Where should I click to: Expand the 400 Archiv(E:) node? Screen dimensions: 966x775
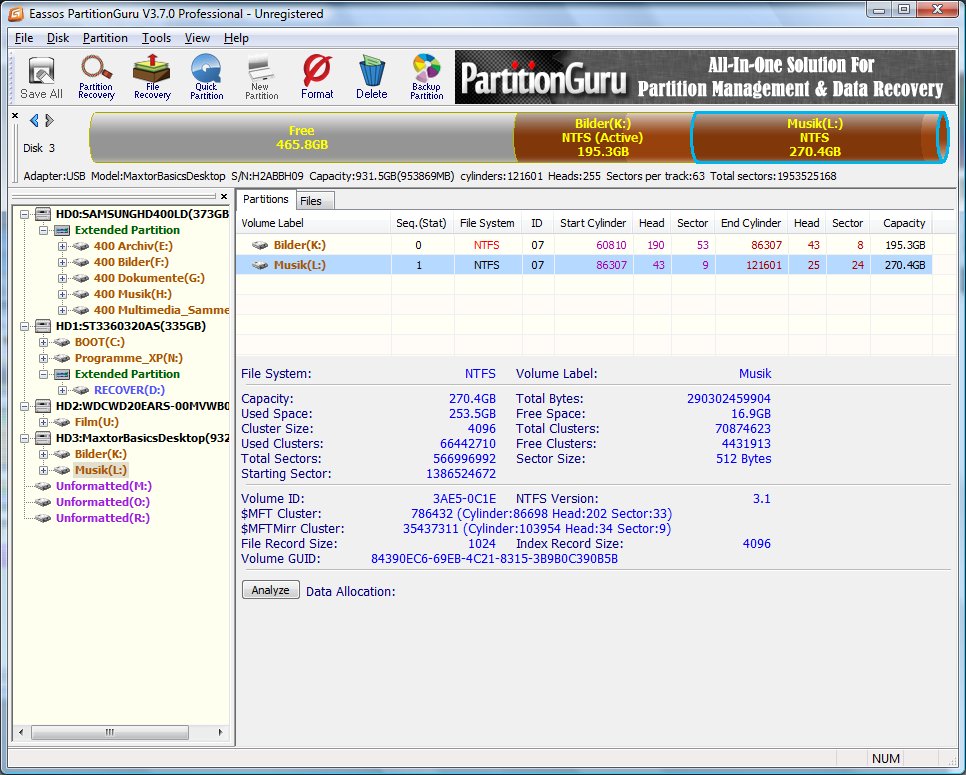click(62, 246)
